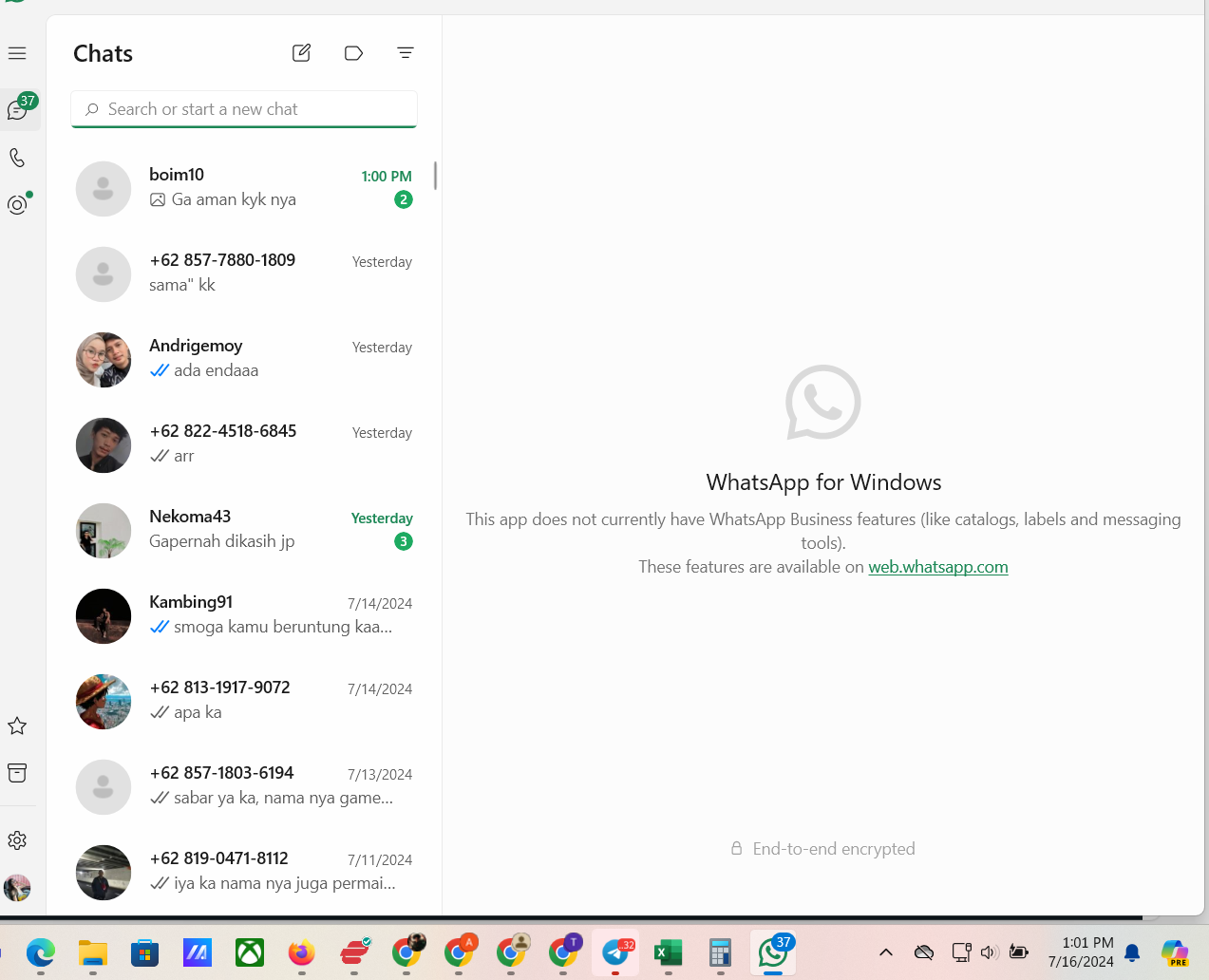
Task: Open the chat filter icon
Action: [x=406, y=53]
